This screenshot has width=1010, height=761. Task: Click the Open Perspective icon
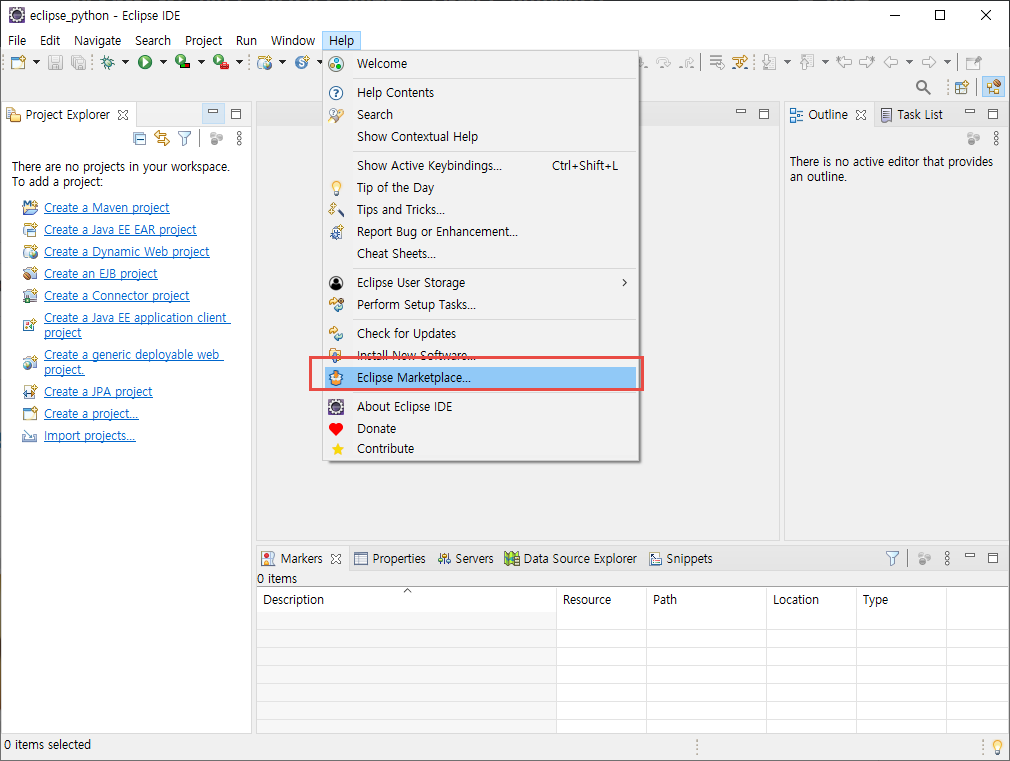pyautogui.click(x=962, y=87)
